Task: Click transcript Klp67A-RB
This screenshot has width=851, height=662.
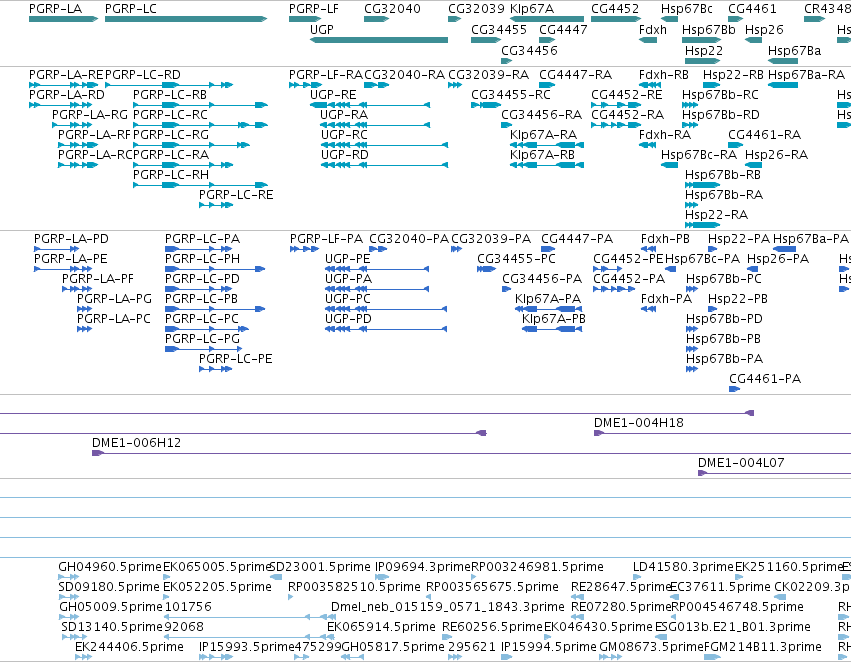Action: point(547,165)
